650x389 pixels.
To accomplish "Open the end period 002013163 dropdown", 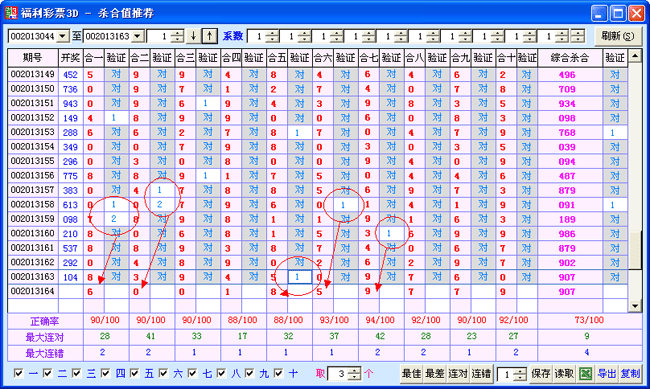I will tap(138, 36).
